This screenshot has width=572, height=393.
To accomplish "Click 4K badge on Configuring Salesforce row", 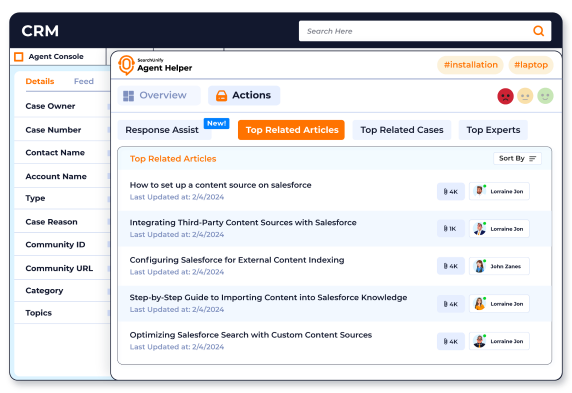I will pyautogui.click(x=451, y=266).
